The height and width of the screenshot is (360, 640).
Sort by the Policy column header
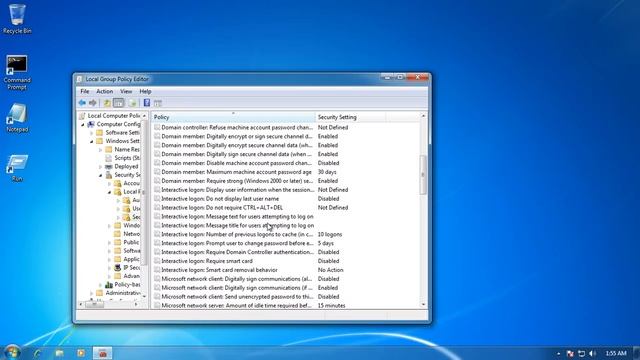pyautogui.click(x=233, y=117)
